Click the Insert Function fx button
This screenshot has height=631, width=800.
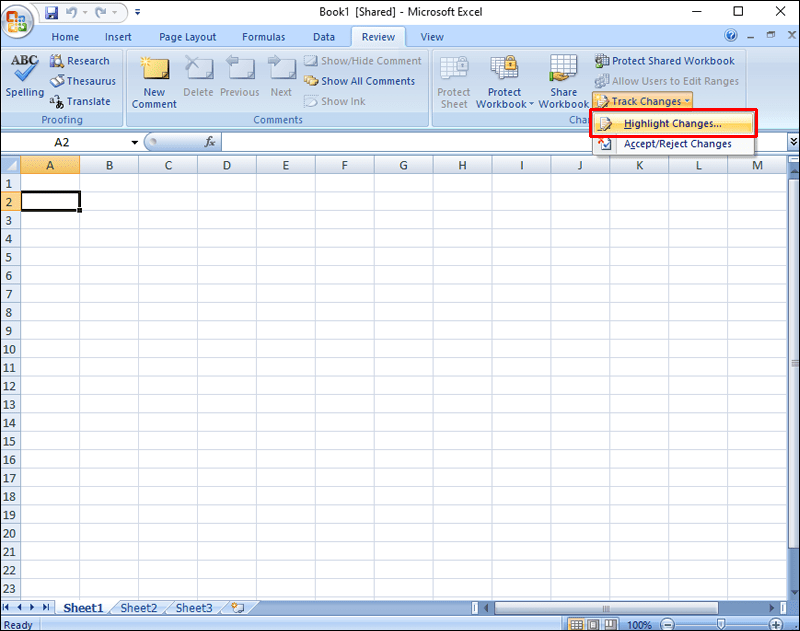(x=210, y=142)
